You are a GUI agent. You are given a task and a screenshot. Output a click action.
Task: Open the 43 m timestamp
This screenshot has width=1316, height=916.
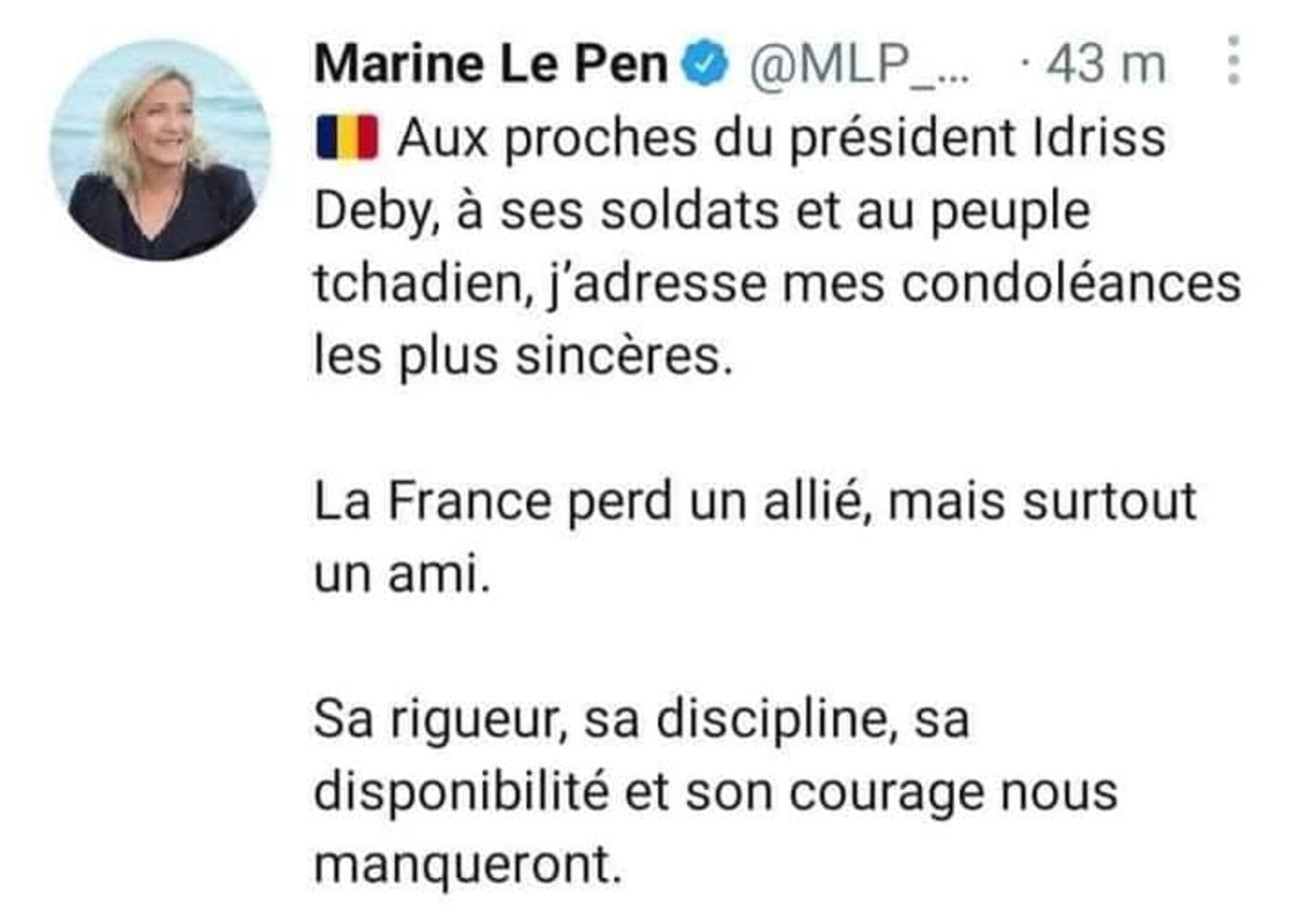(1105, 64)
